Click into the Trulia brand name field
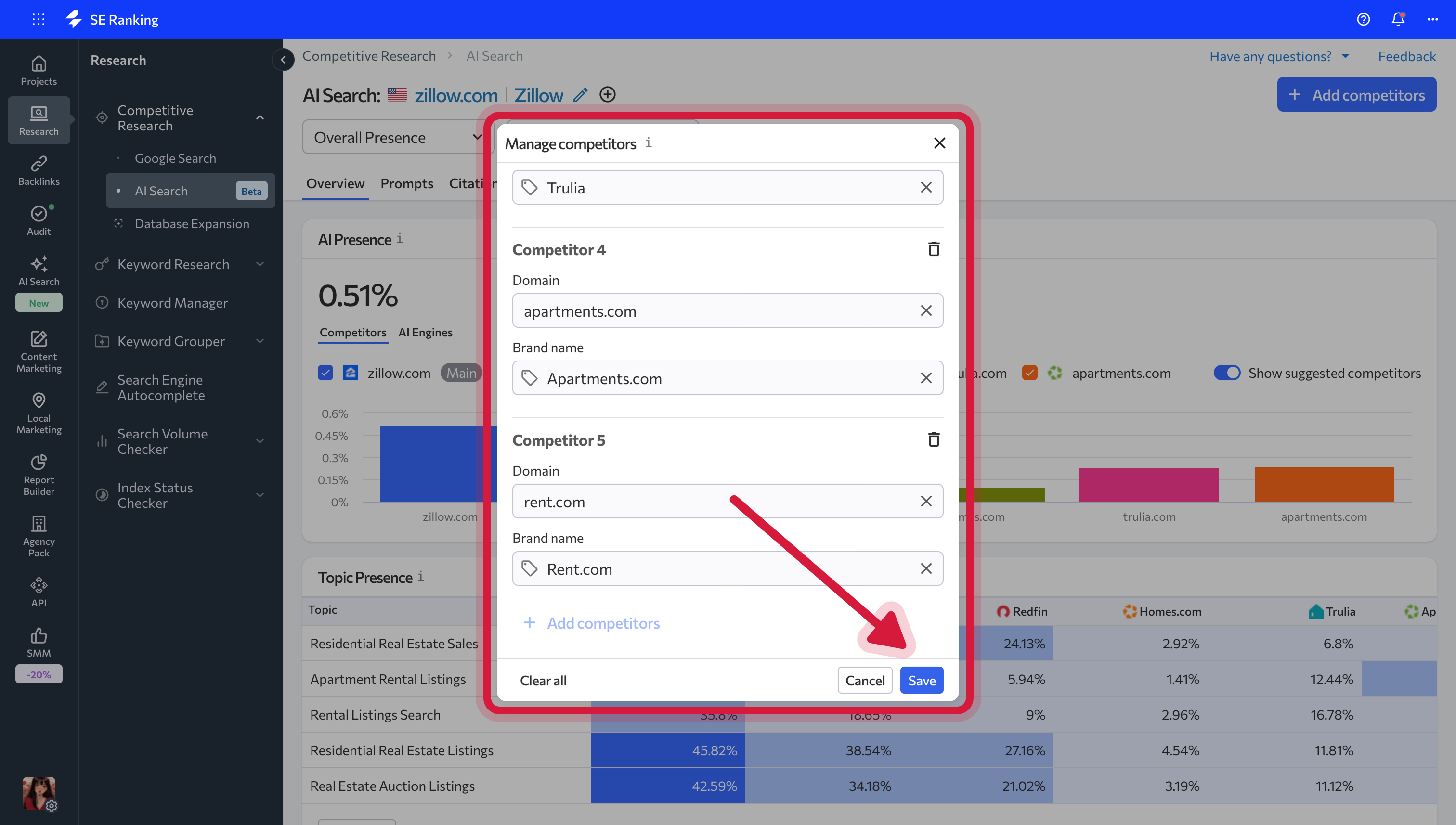 (x=728, y=188)
